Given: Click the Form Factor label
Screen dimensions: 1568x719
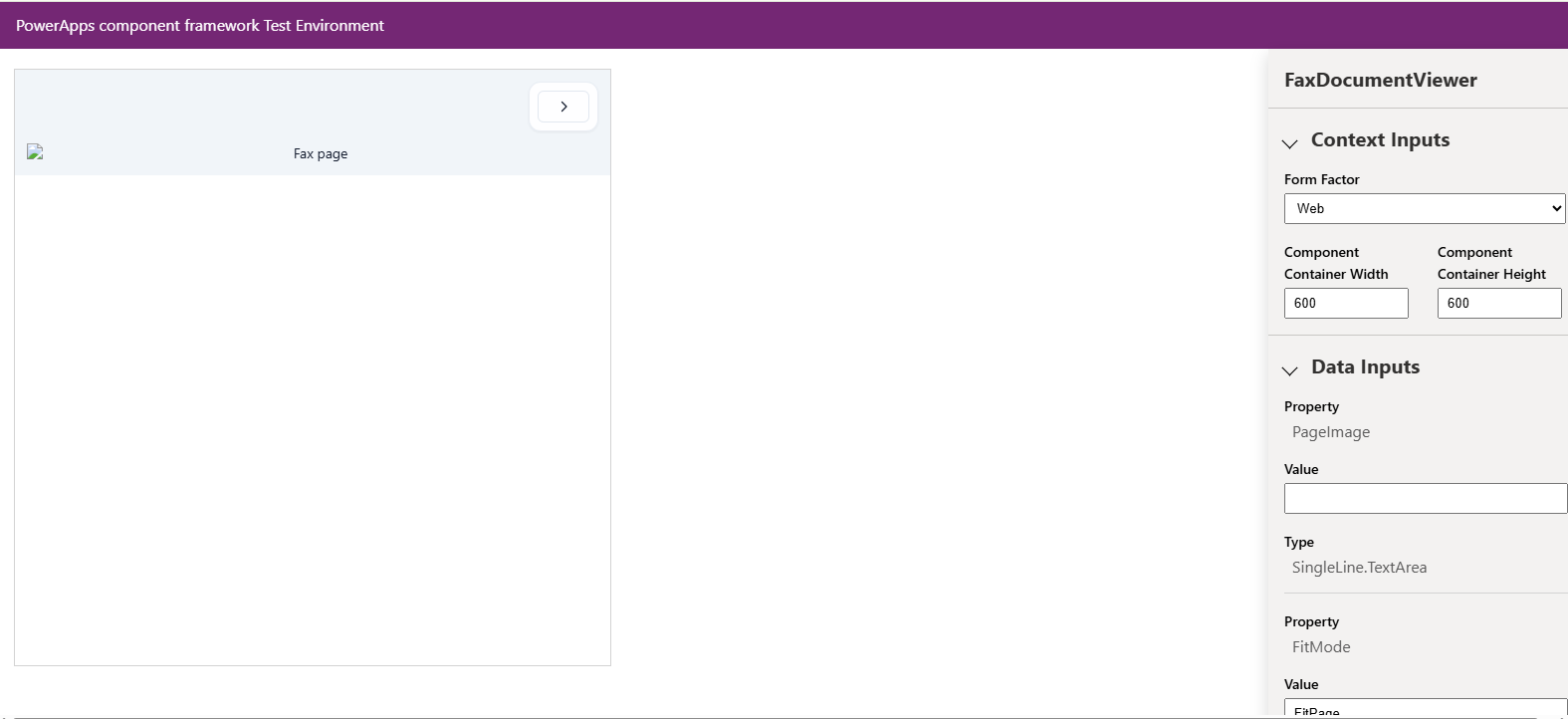Looking at the screenshot, I should (1321, 179).
